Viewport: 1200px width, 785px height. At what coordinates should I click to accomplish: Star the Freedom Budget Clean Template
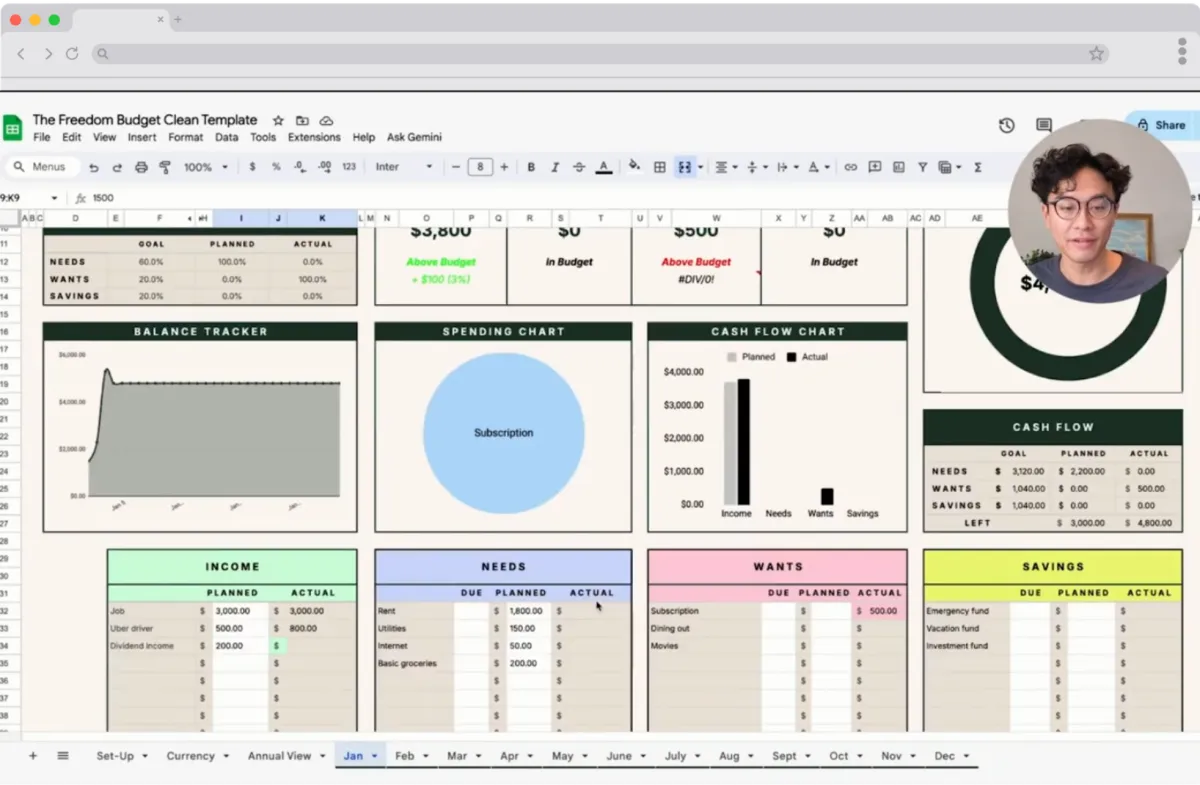(279, 120)
